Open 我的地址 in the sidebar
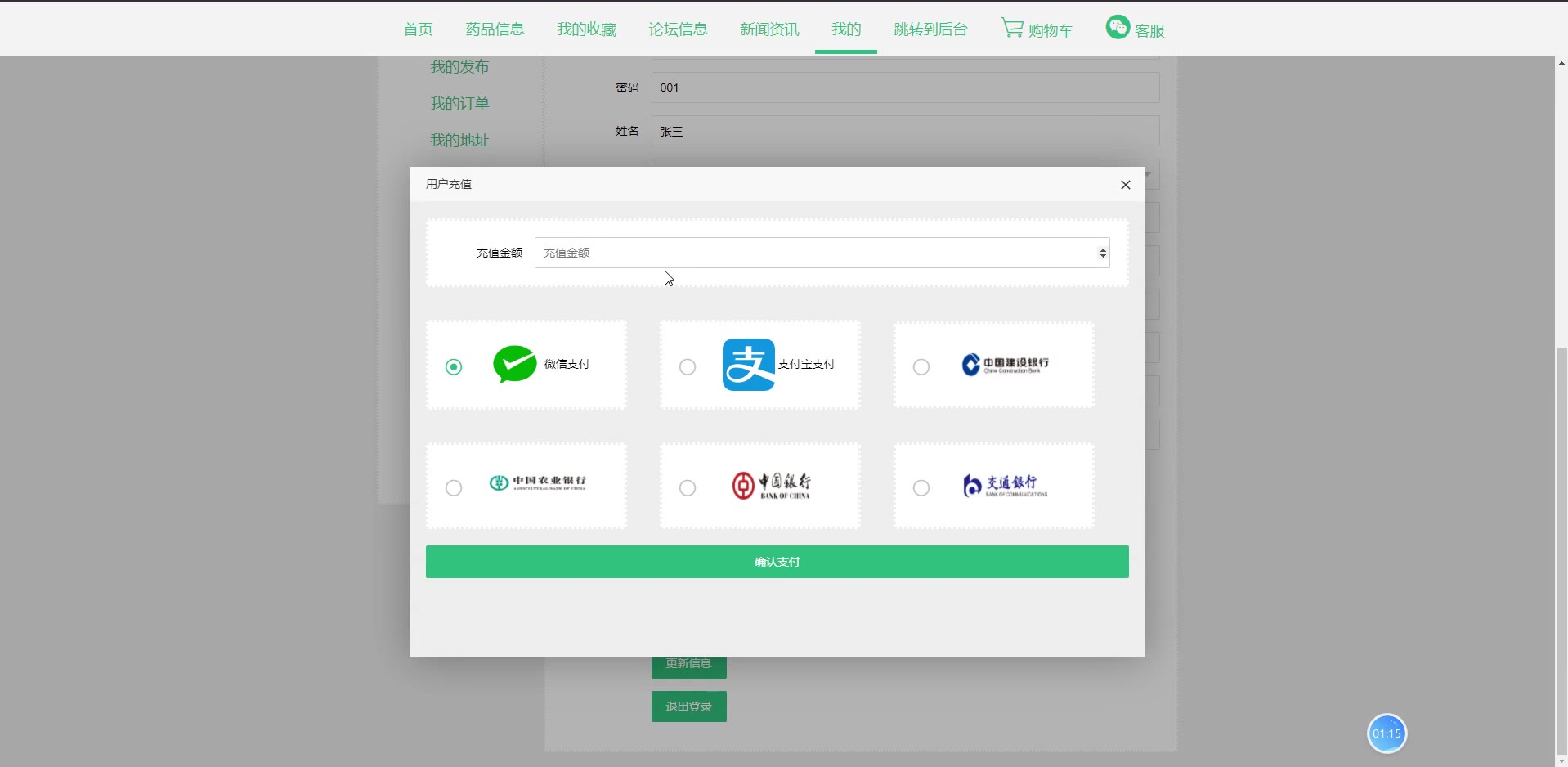Screen dimensions: 1568x767 tap(459, 140)
